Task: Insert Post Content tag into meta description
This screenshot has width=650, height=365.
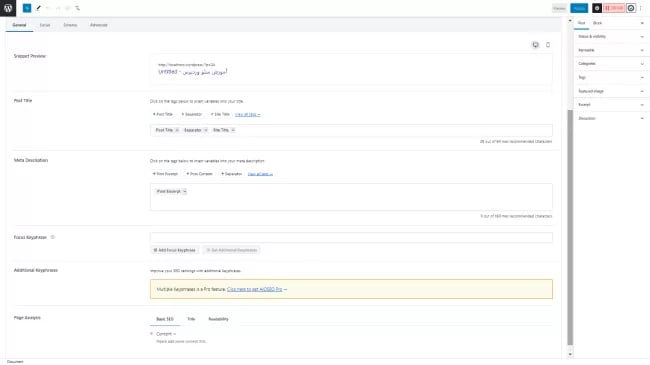Action: pos(199,174)
